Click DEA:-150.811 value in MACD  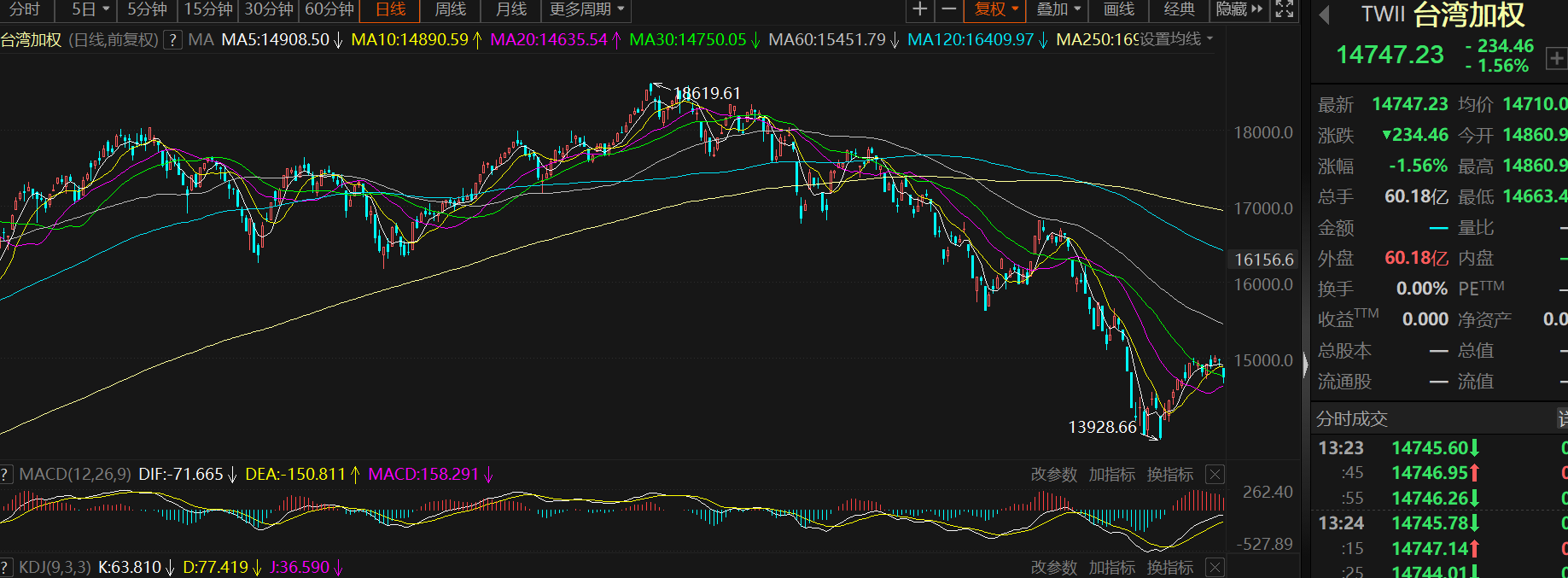pos(295,474)
